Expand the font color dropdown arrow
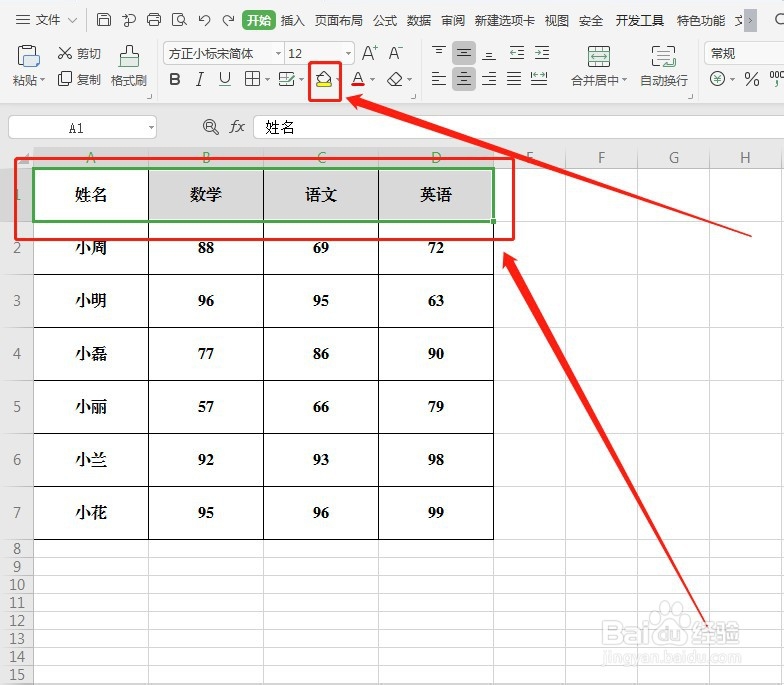Viewport: 784px width, 685px height. [372, 79]
